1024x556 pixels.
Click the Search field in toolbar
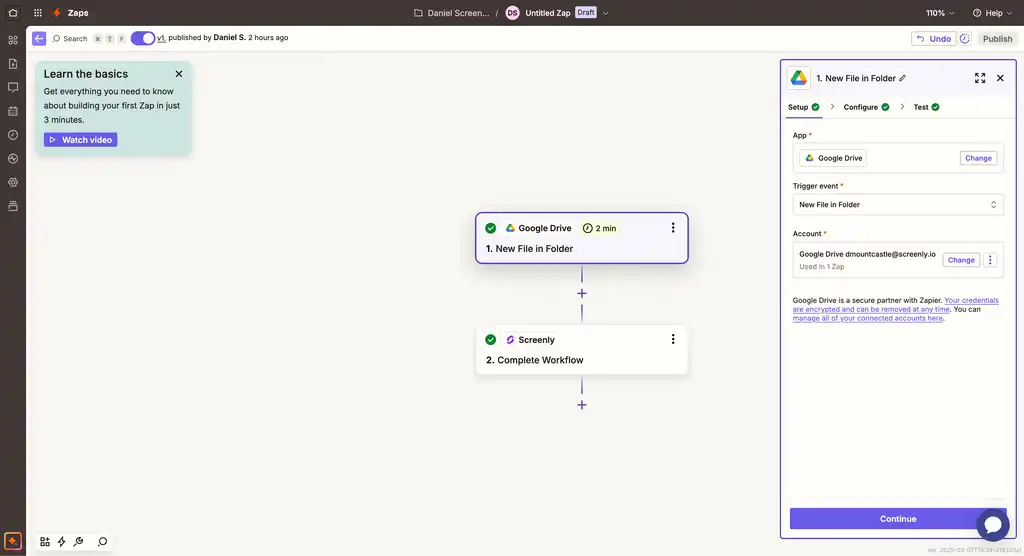(70, 39)
